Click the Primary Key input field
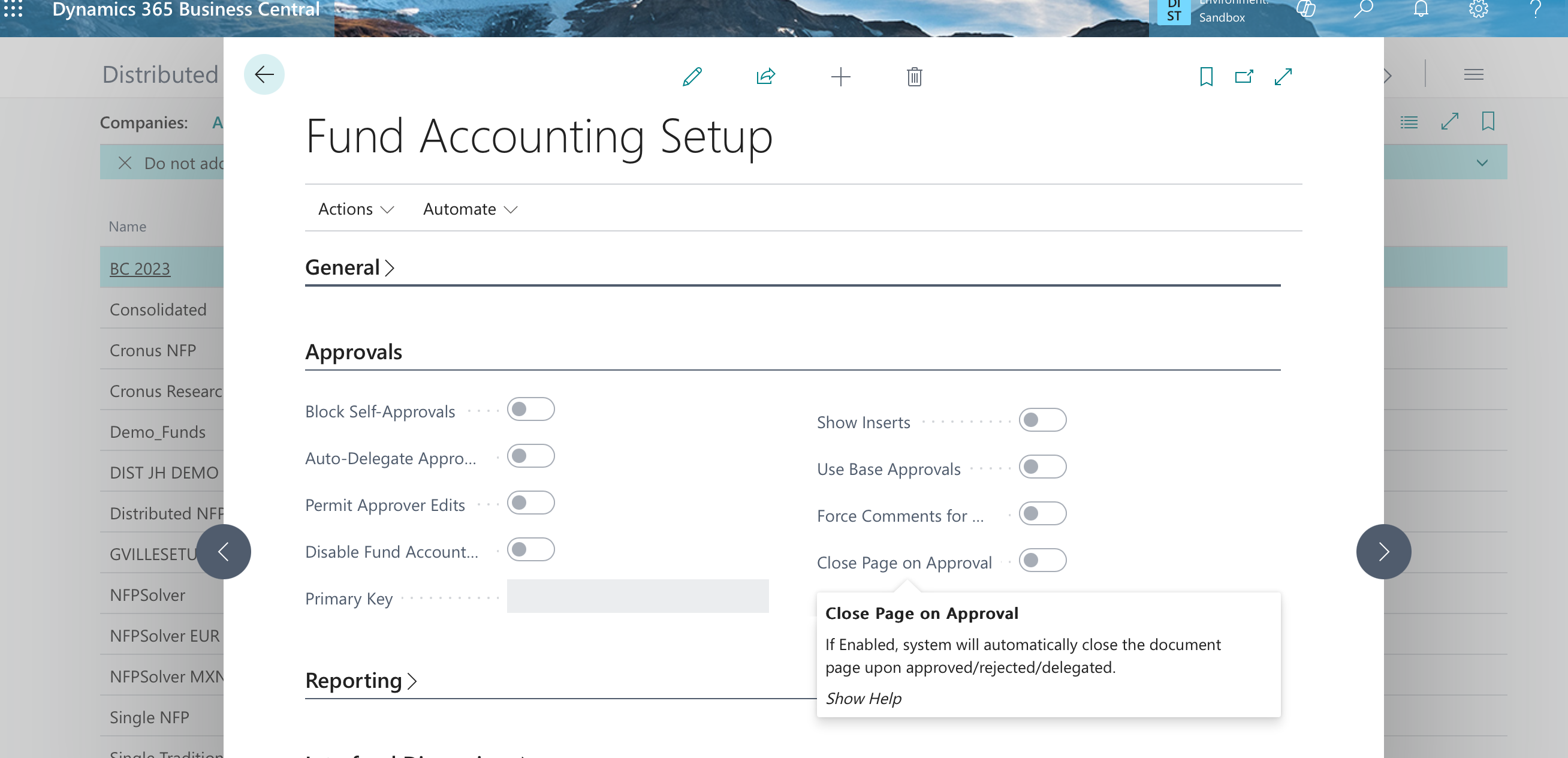This screenshot has width=1568, height=758. click(637, 597)
